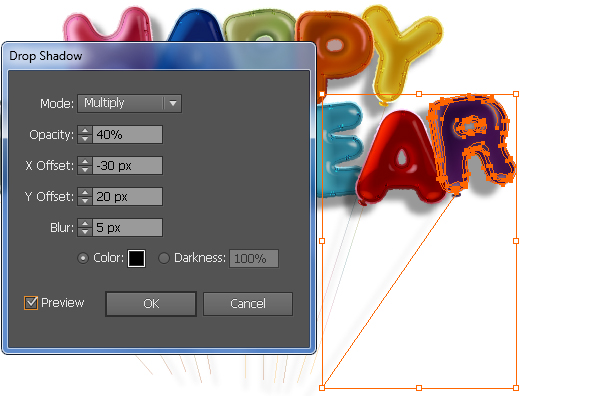
Task: Click the selected purple R balloon letter
Action: [473, 142]
